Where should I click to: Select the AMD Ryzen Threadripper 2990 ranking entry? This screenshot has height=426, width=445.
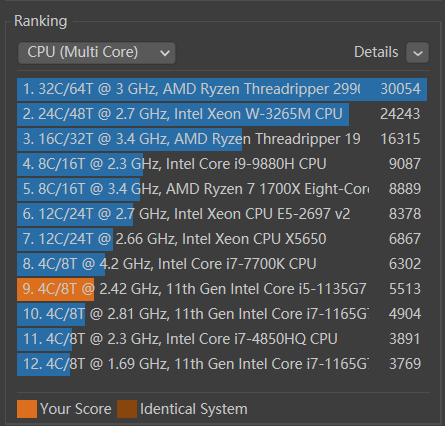click(222, 89)
